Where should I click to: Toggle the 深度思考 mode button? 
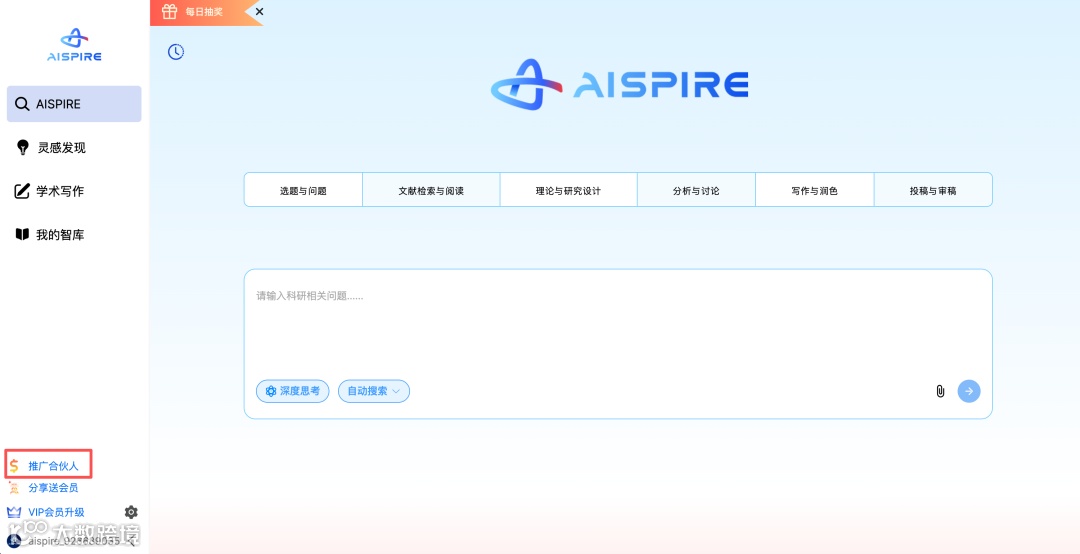pyautogui.click(x=293, y=391)
